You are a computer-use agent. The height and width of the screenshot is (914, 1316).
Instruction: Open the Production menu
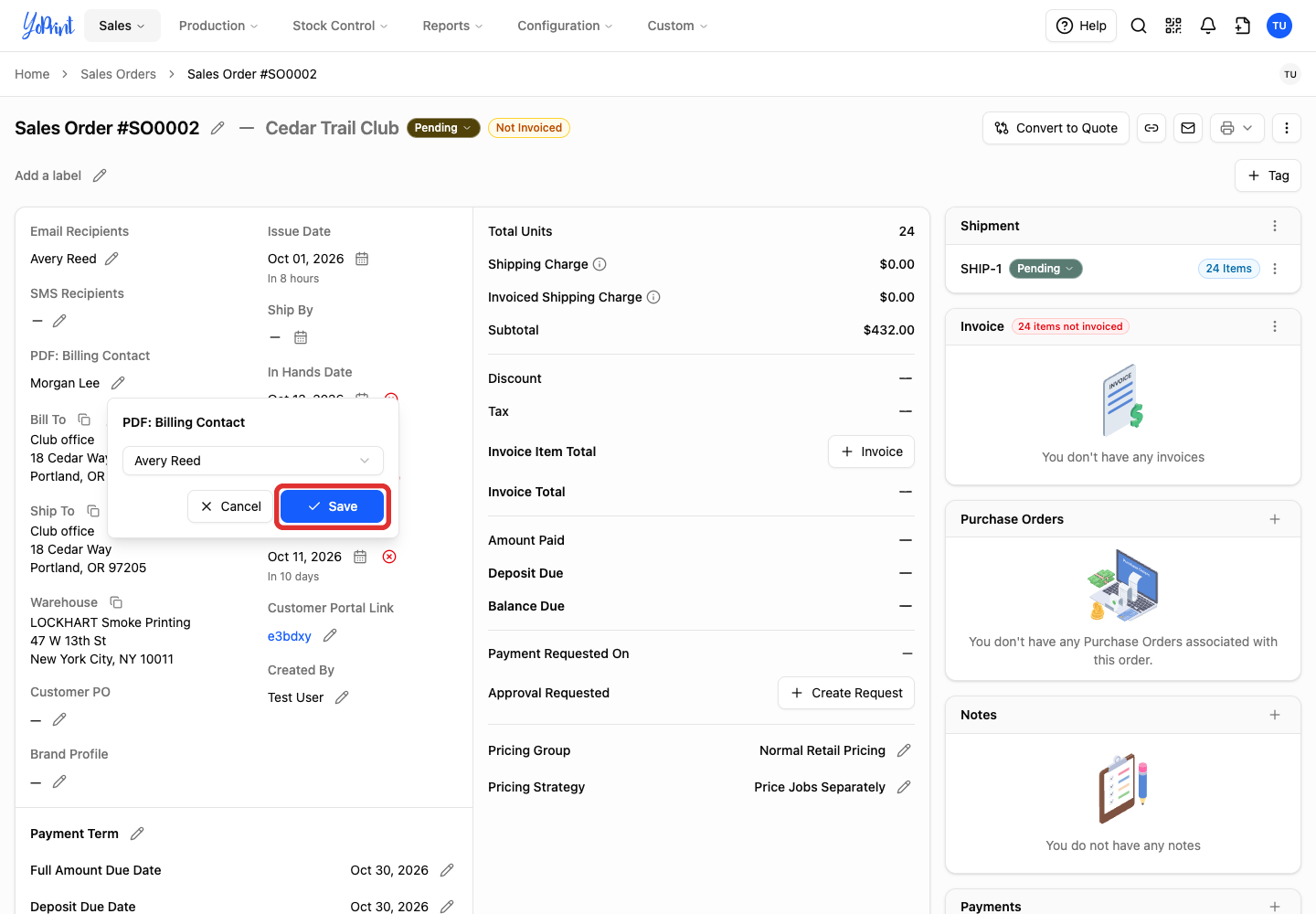[x=218, y=26]
